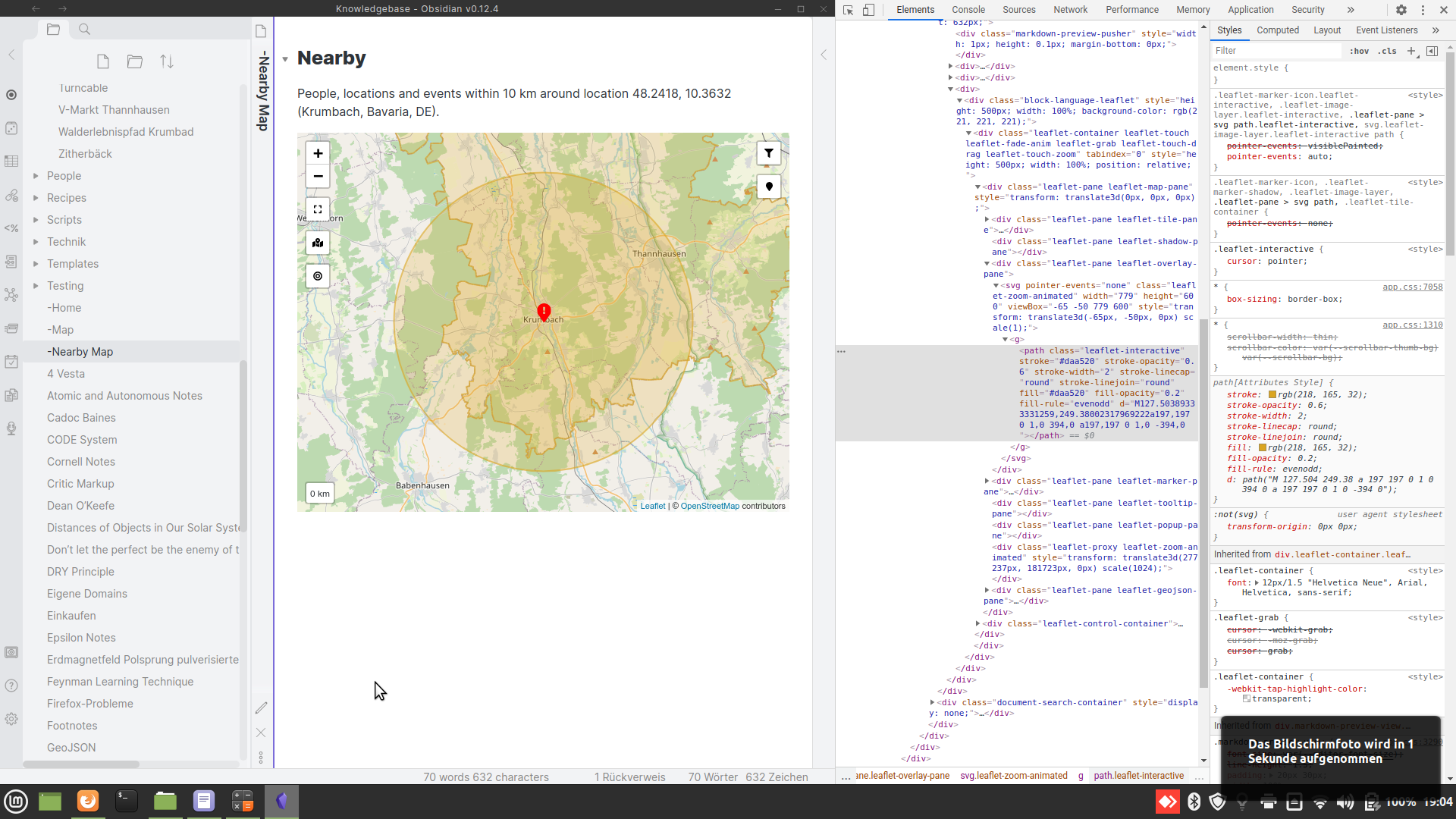Open the Computed tab in the Styles pane
Screen dimensions: 1456x819
[x=1279, y=30]
